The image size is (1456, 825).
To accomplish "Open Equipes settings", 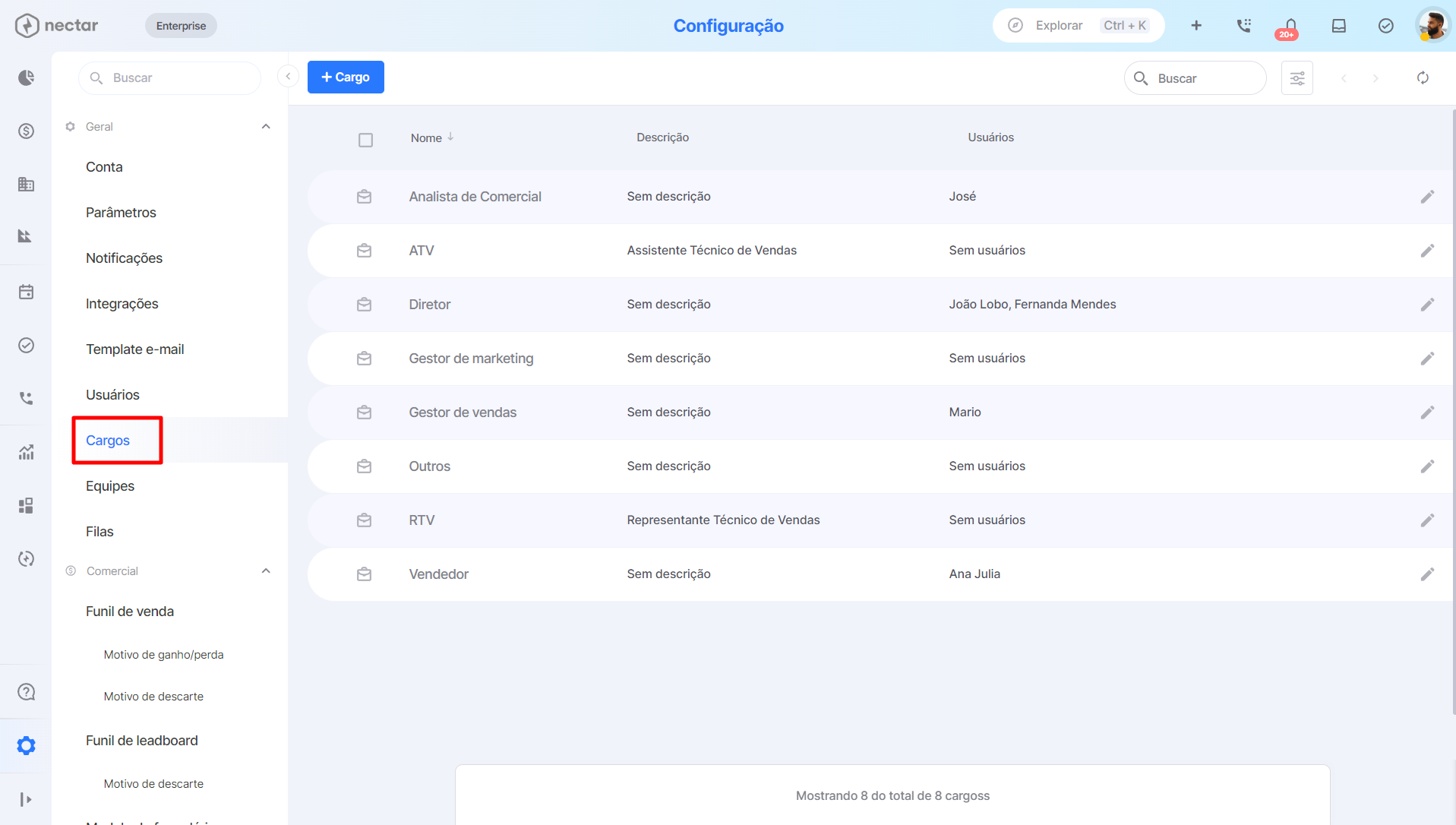I will pyautogui.click(x=110, y=486).
